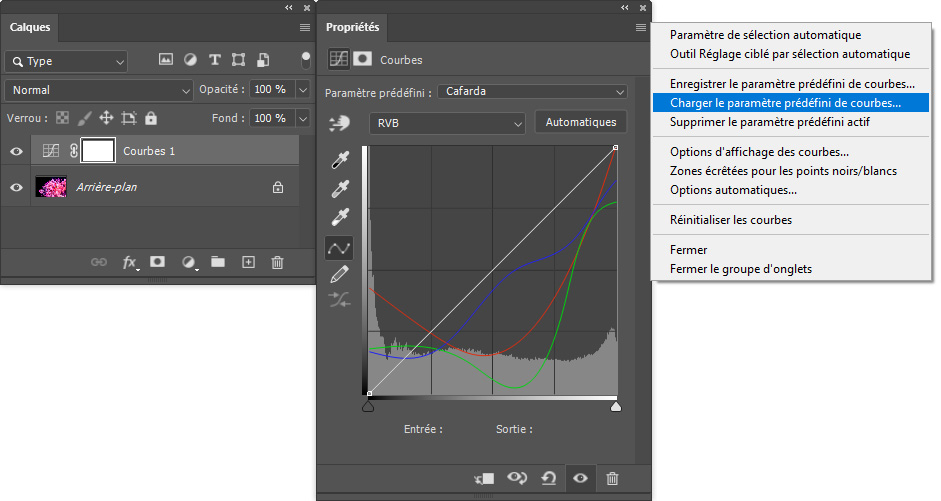Open the Normal blending mode dropdown

click(98, 90)
